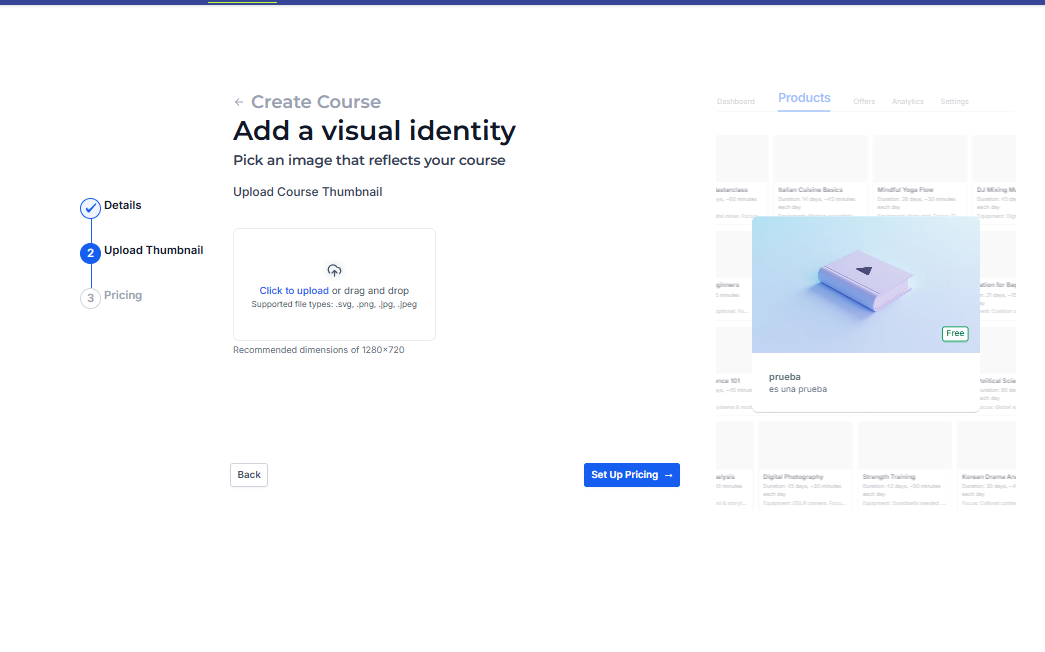Click the 'Click to upload' link
Screen dimensions: 1045x652
coord(294,291)
